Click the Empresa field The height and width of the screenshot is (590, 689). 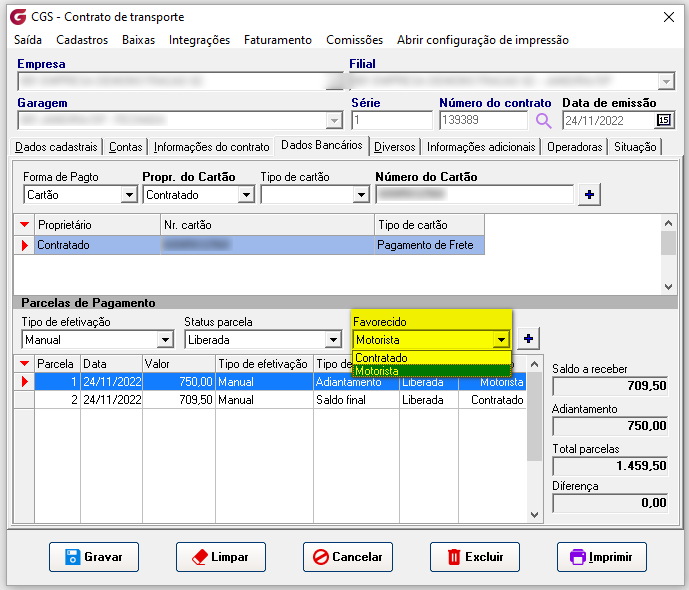pyautogui.click(x=180, y=81)
